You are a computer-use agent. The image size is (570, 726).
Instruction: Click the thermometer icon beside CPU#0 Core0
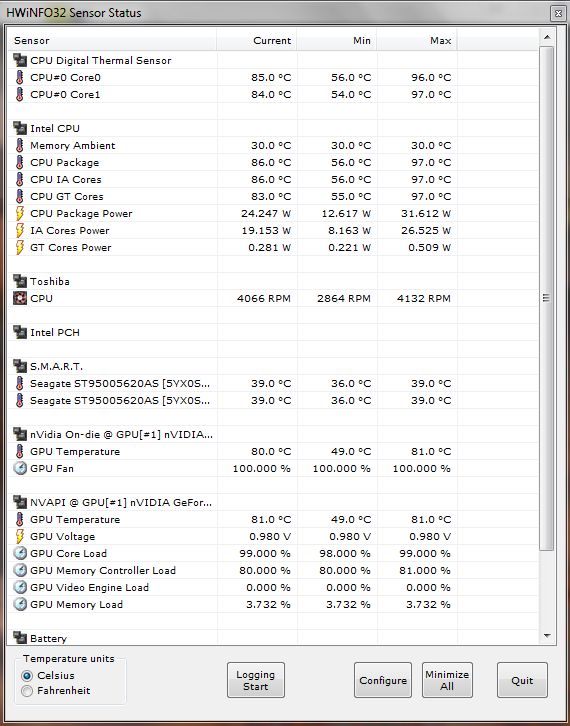click(19, 77)
